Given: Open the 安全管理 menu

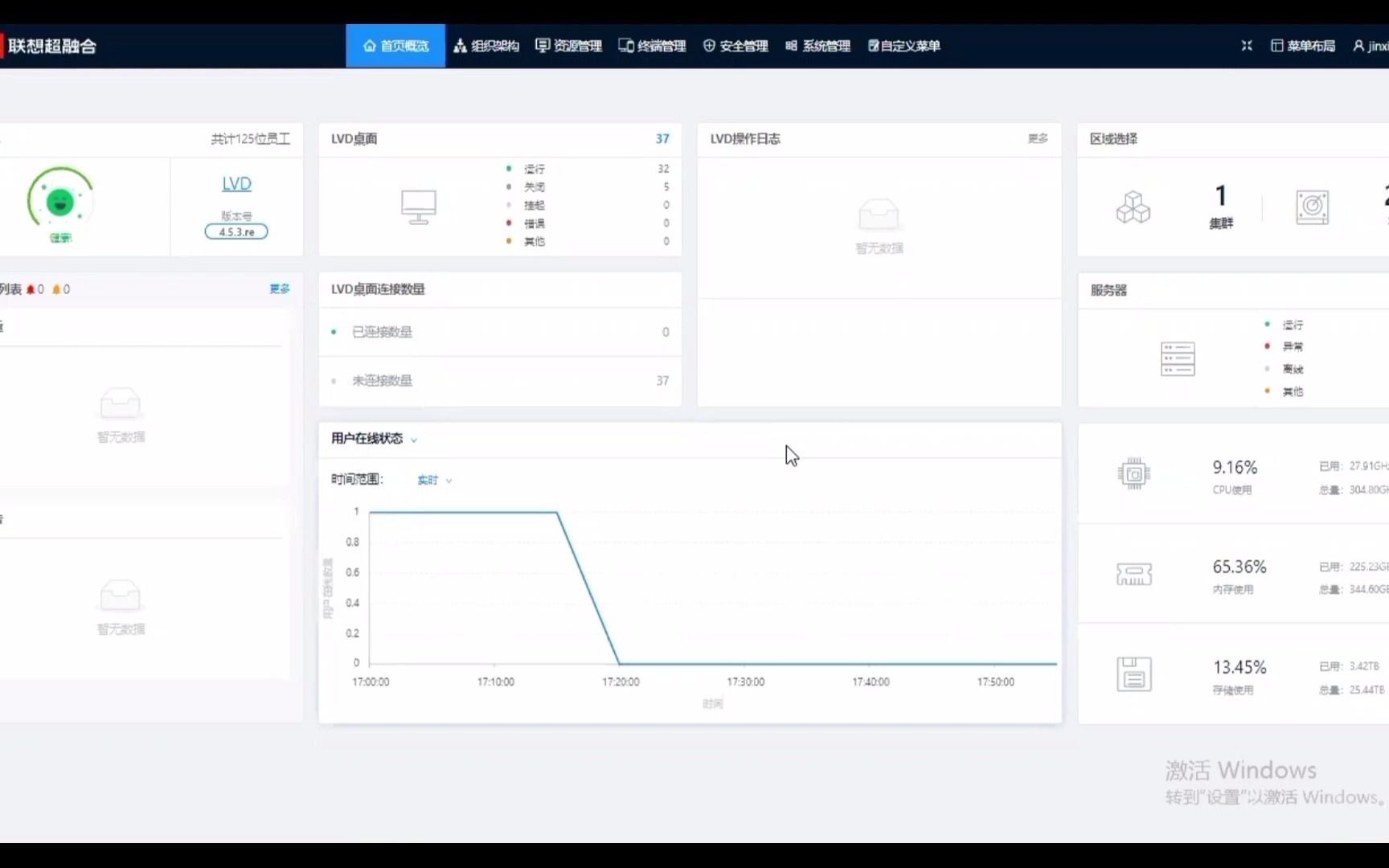Looking at the screenshot, I should pos(735,46).
